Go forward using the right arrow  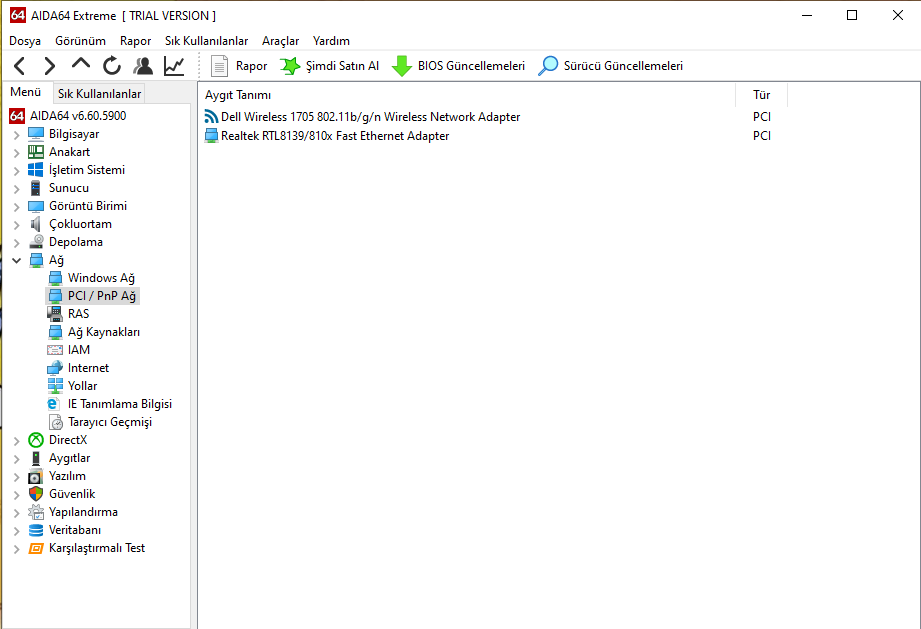tap(50, 66)
